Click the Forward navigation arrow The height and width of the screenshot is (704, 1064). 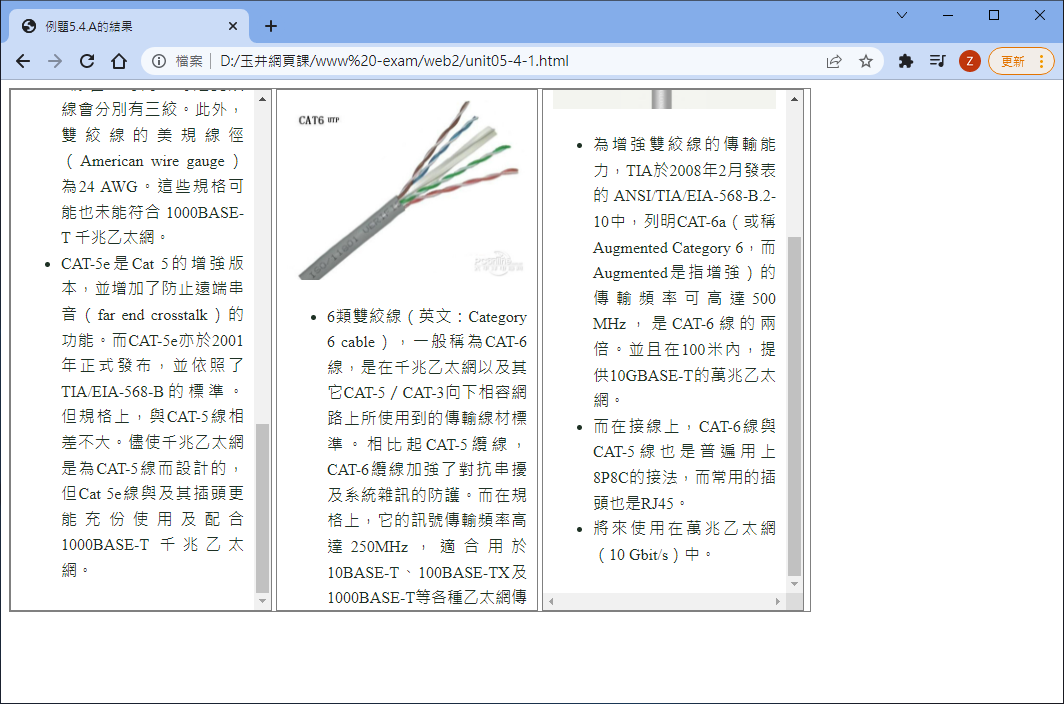[55, 61]
